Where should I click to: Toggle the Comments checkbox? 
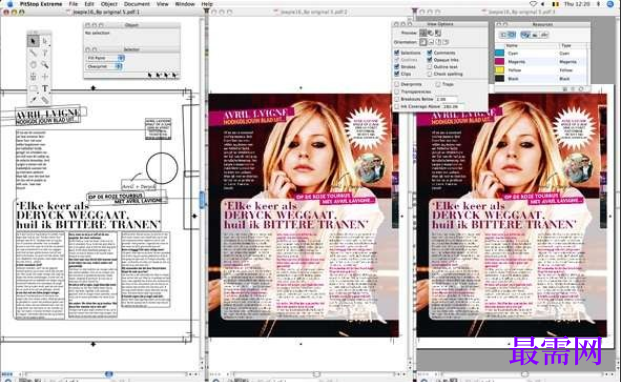429,53
